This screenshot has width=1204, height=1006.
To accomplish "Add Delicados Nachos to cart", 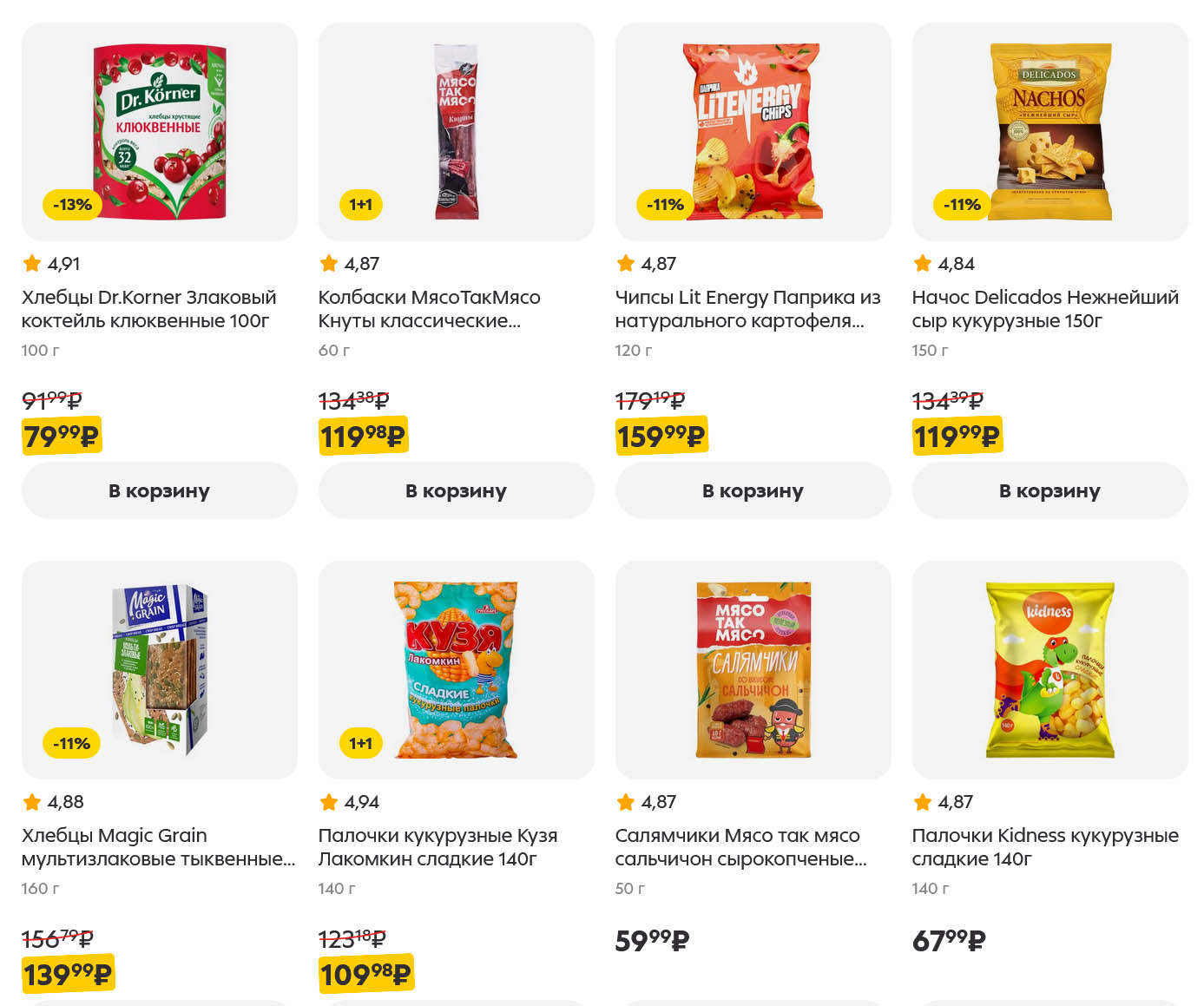I will click(x=1049, y=490).
